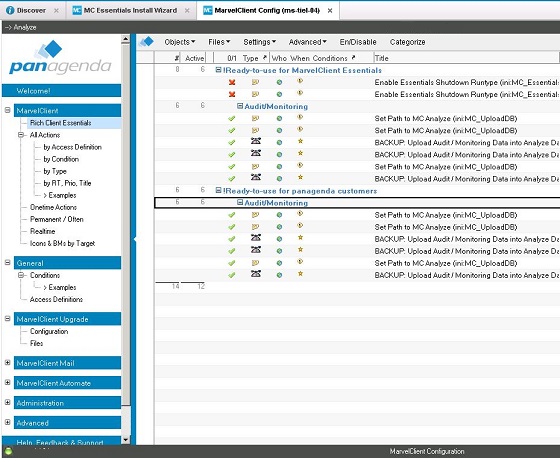Open the Welcome! sidebar section
560x458 pixels.
[61, 91]
